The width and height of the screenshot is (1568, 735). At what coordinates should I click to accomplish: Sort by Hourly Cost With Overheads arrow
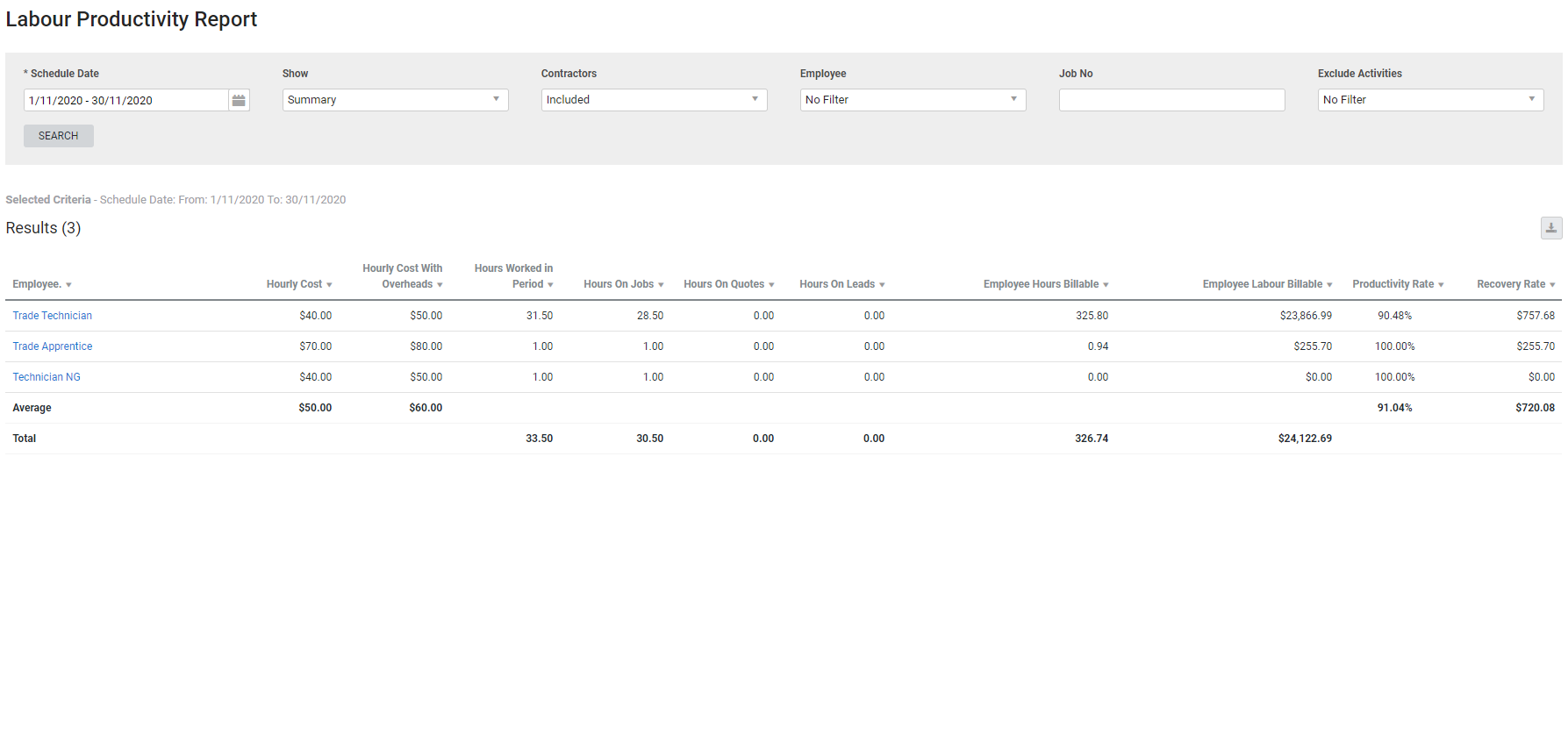click(440, 285)
